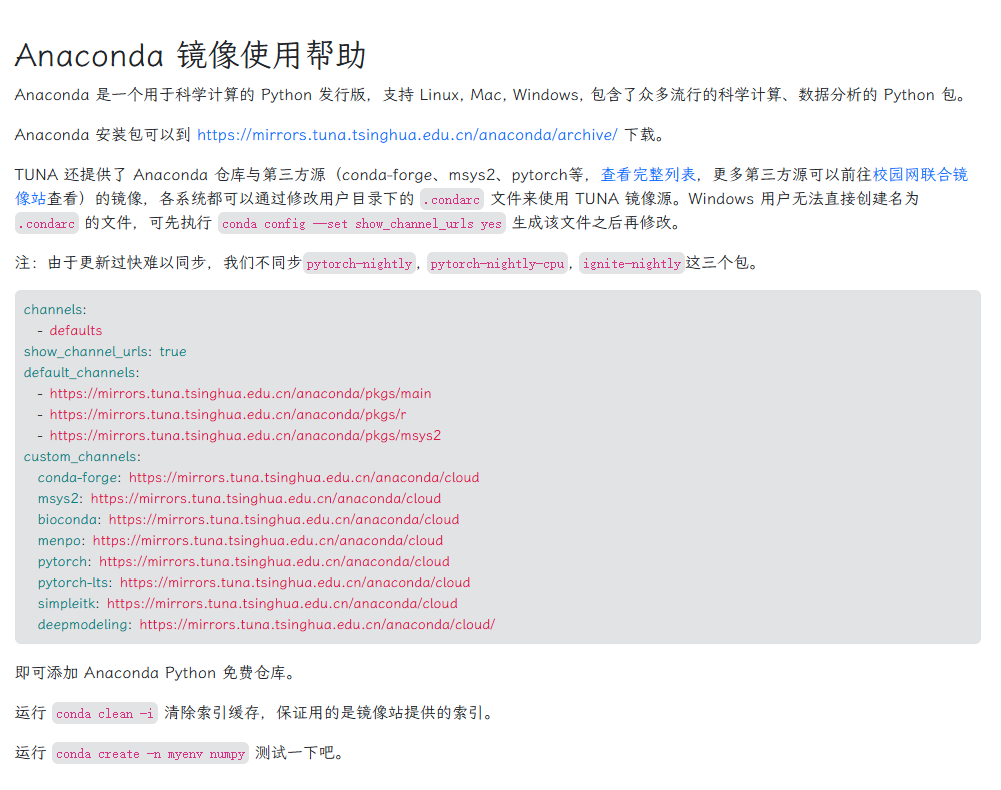This screenshot has width=1001, height=790.
Task: Open the 校园网联合镜像站 link
Action: point(920,174)
